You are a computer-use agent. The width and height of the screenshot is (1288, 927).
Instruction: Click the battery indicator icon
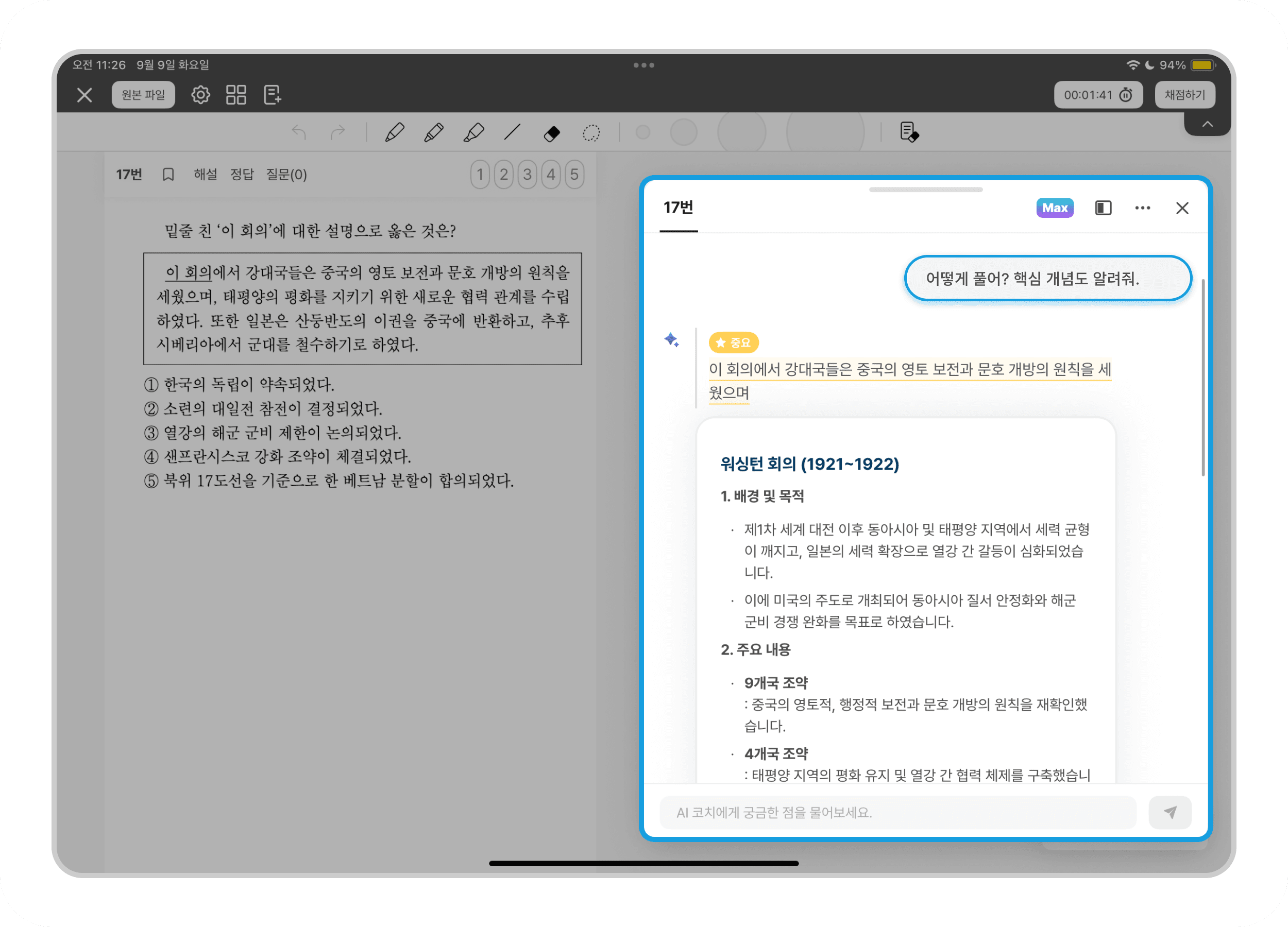tap(1203, 65)
